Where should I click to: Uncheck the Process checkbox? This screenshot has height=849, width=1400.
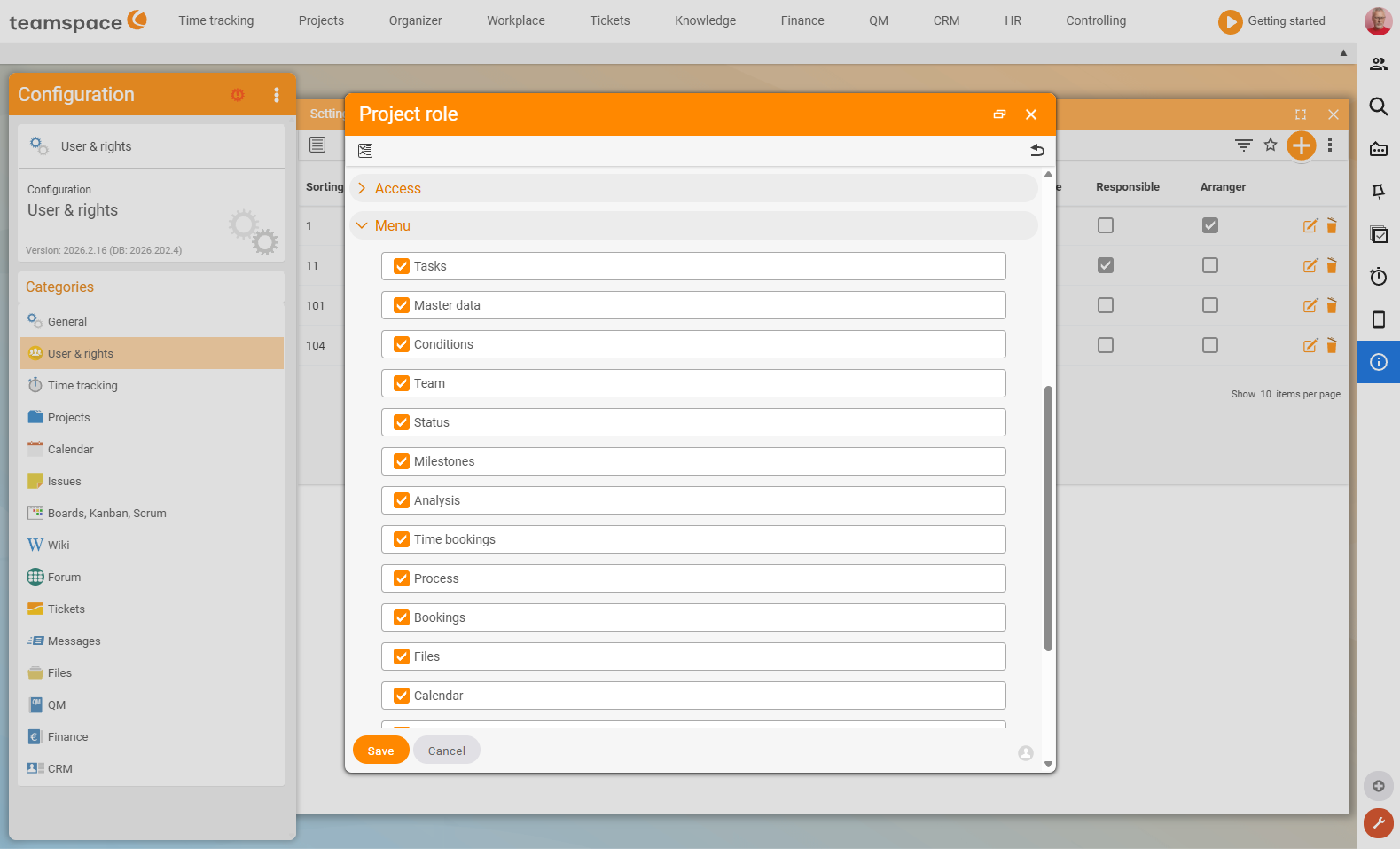pyautogui.click(x=402, y=578)
